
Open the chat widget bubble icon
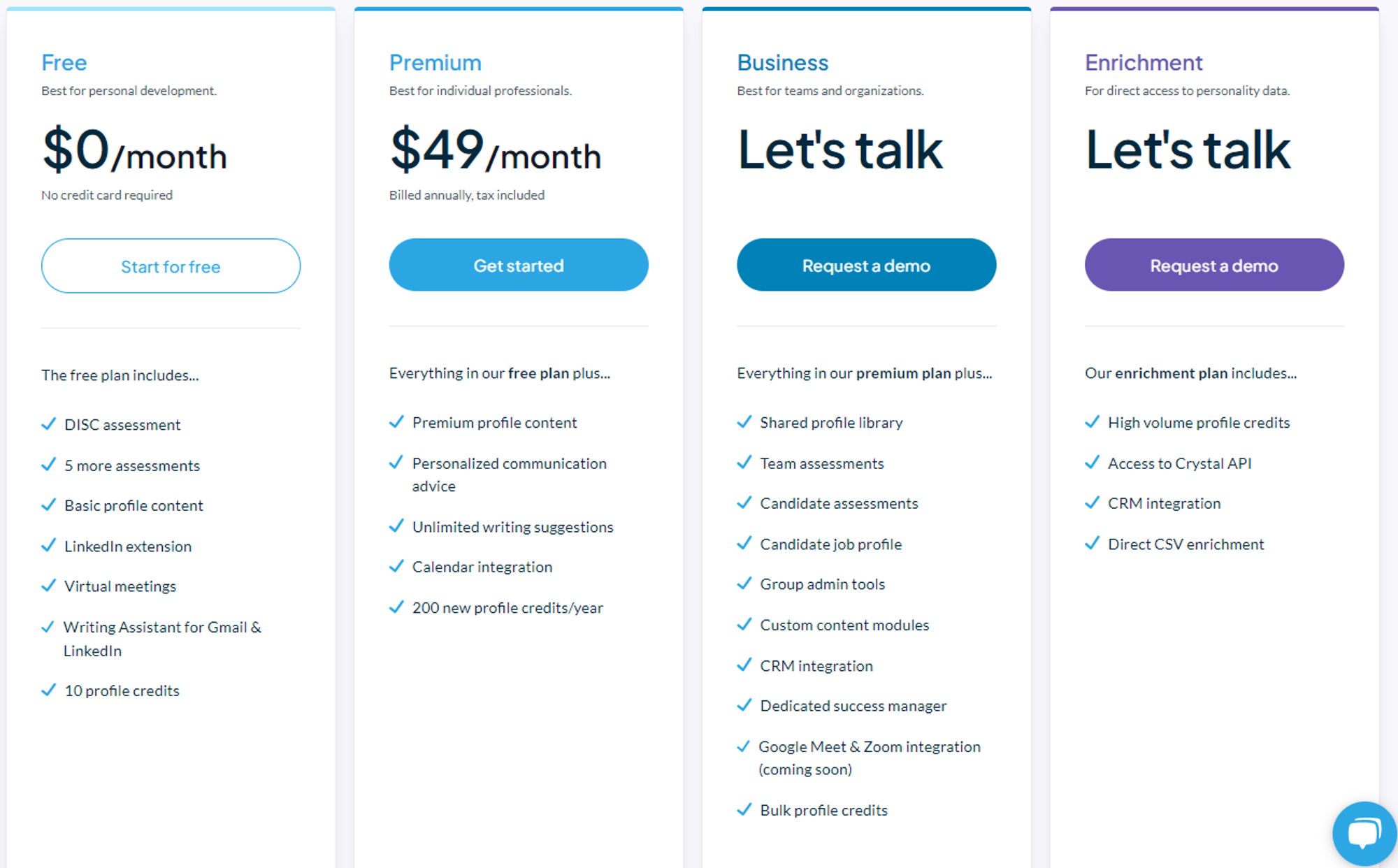[x=1364, y=833]
